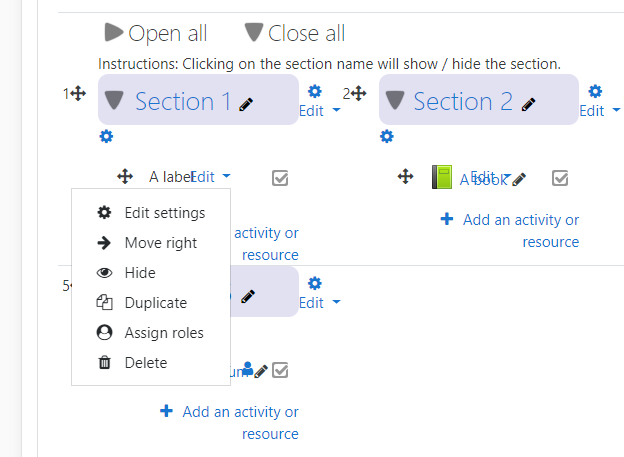624x457 pixels.
Task: Click the move handle beside Section 2
Action: tap(359, 94)
